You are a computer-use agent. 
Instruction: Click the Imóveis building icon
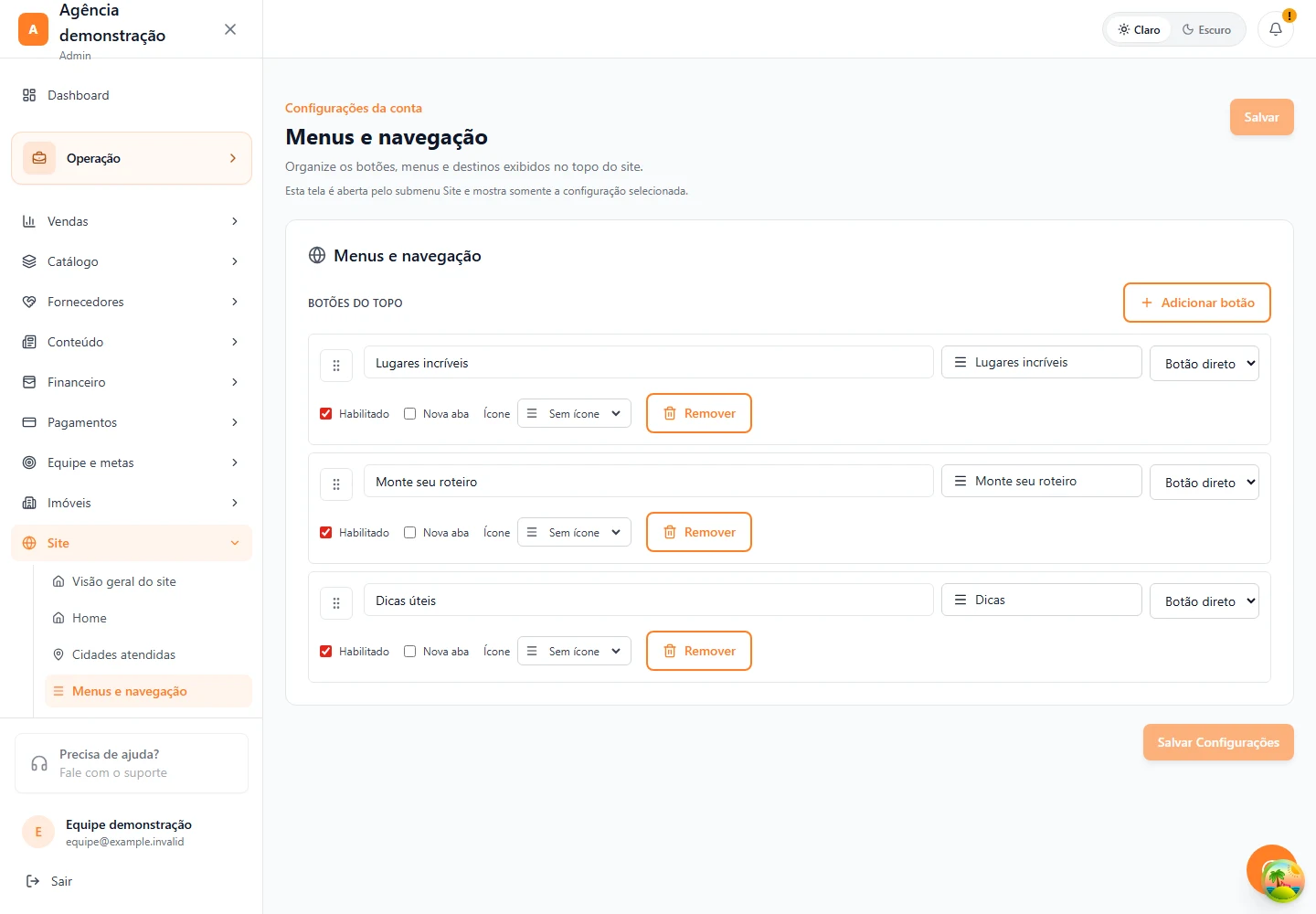point(29,503)
